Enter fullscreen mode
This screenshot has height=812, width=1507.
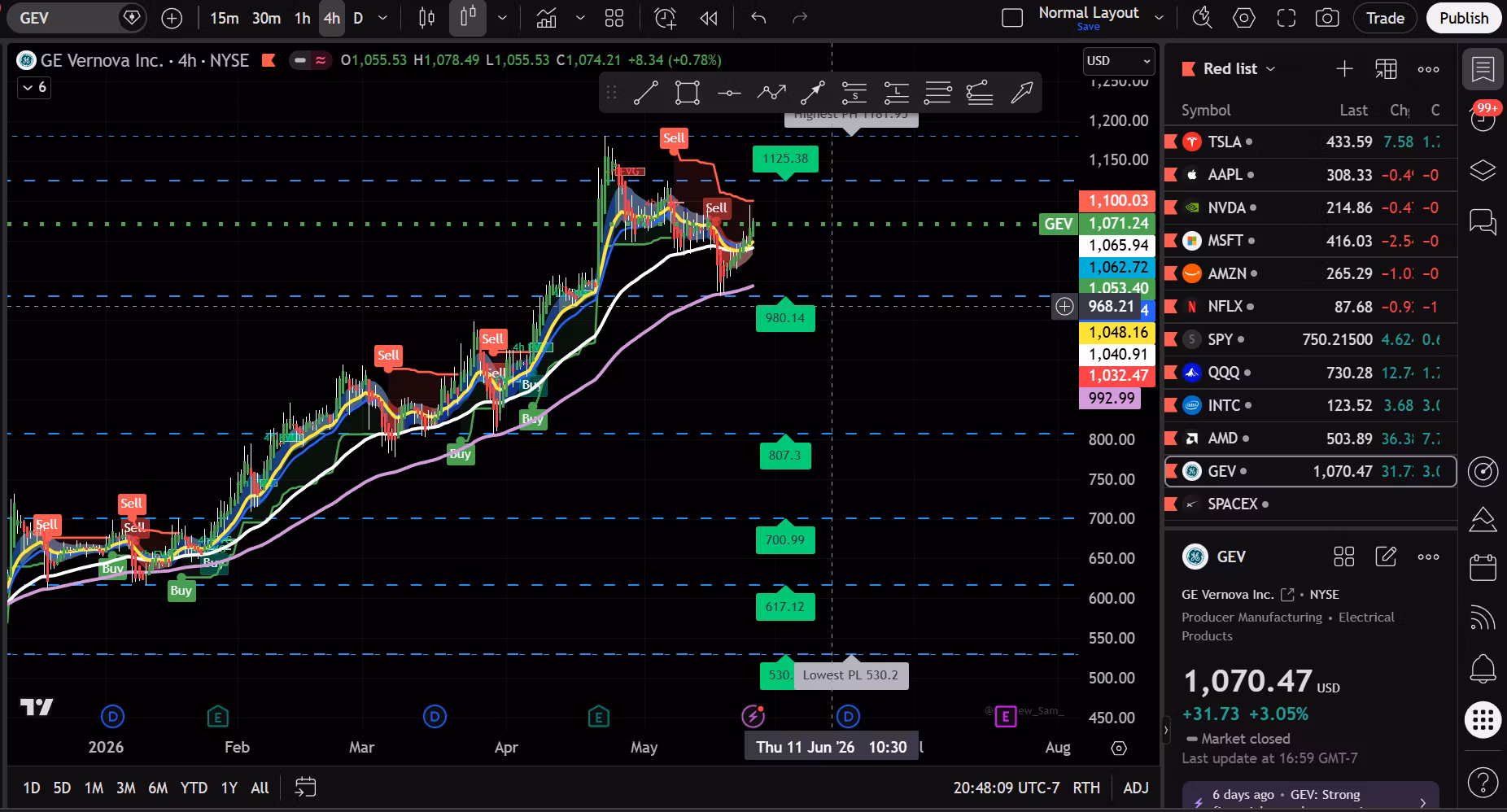coord(1286,18)
